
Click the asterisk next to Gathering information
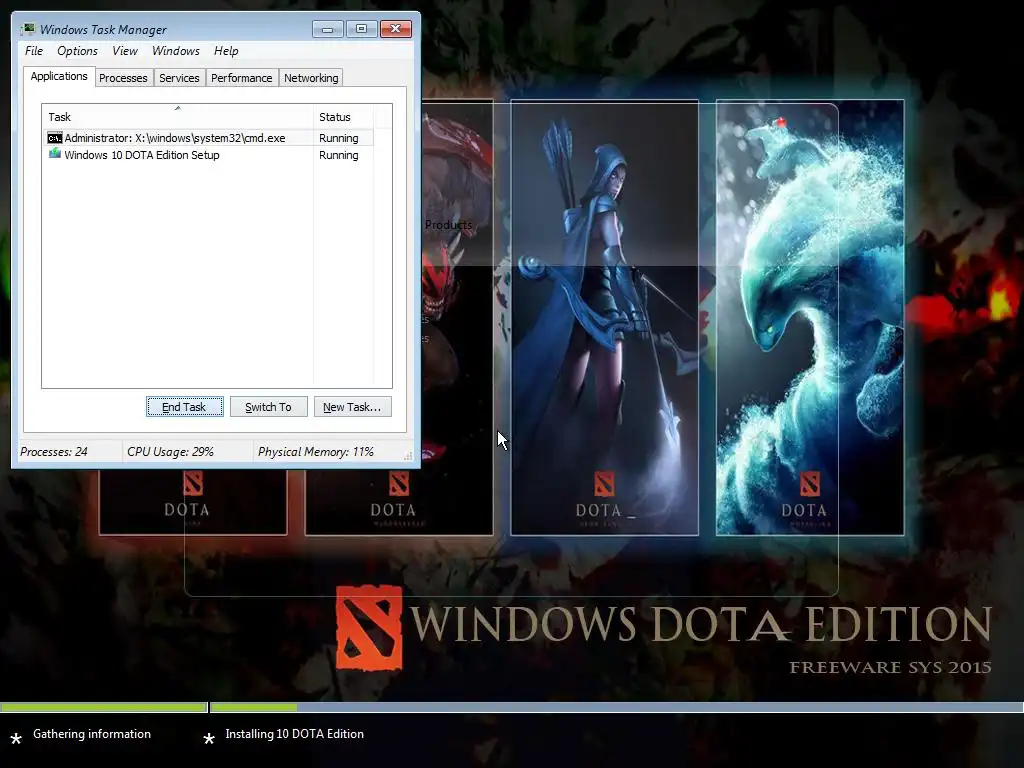click(x=16, y=739)
